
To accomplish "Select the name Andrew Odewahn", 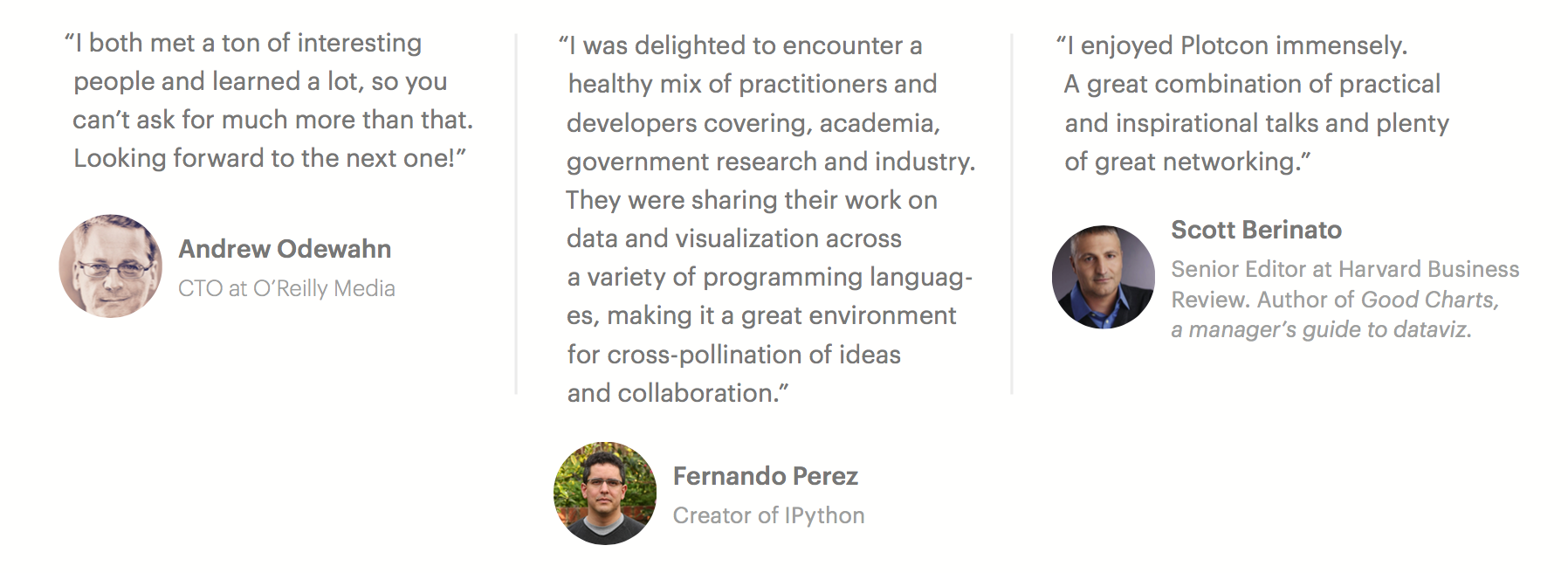I will coord(285,249).
